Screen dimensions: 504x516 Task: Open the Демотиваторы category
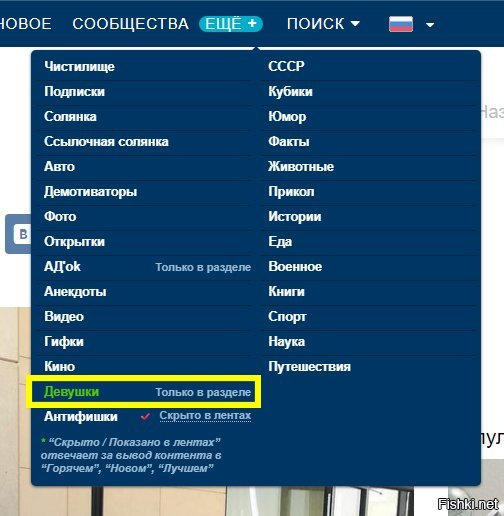[x=90, y=192]
